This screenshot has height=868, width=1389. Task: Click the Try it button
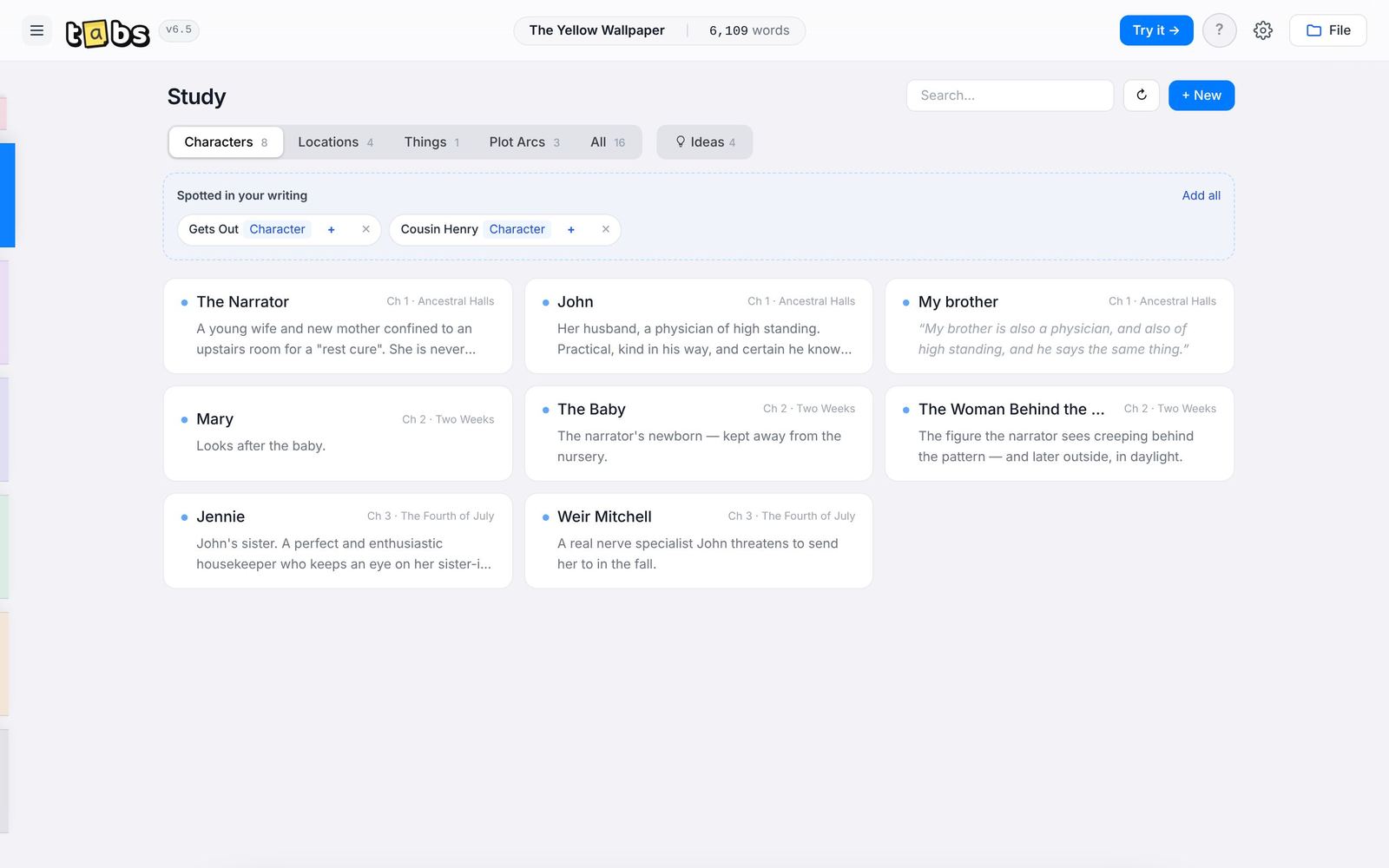click(1156, 30)
